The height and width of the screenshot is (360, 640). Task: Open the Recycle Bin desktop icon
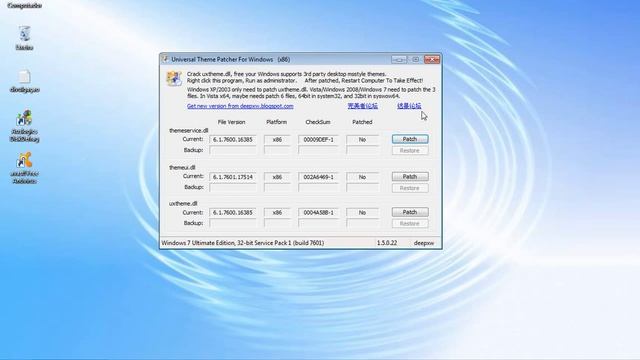point(24,38)
